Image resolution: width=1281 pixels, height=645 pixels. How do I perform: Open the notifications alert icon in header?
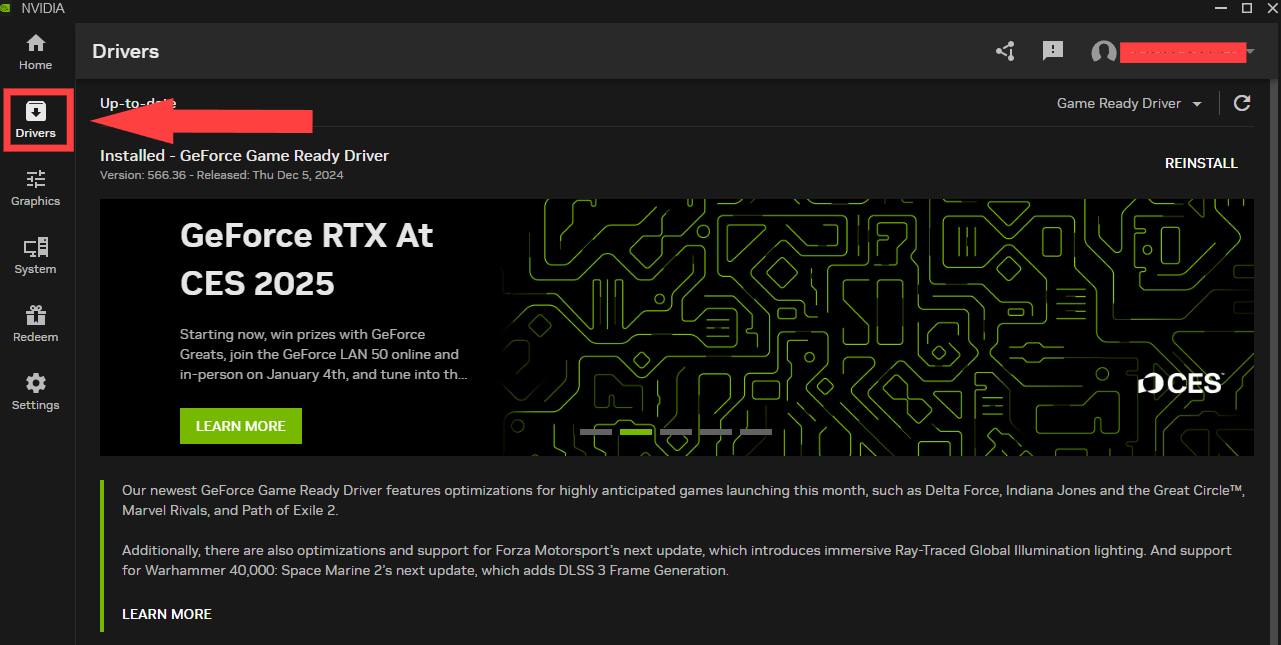[1052, 51]
